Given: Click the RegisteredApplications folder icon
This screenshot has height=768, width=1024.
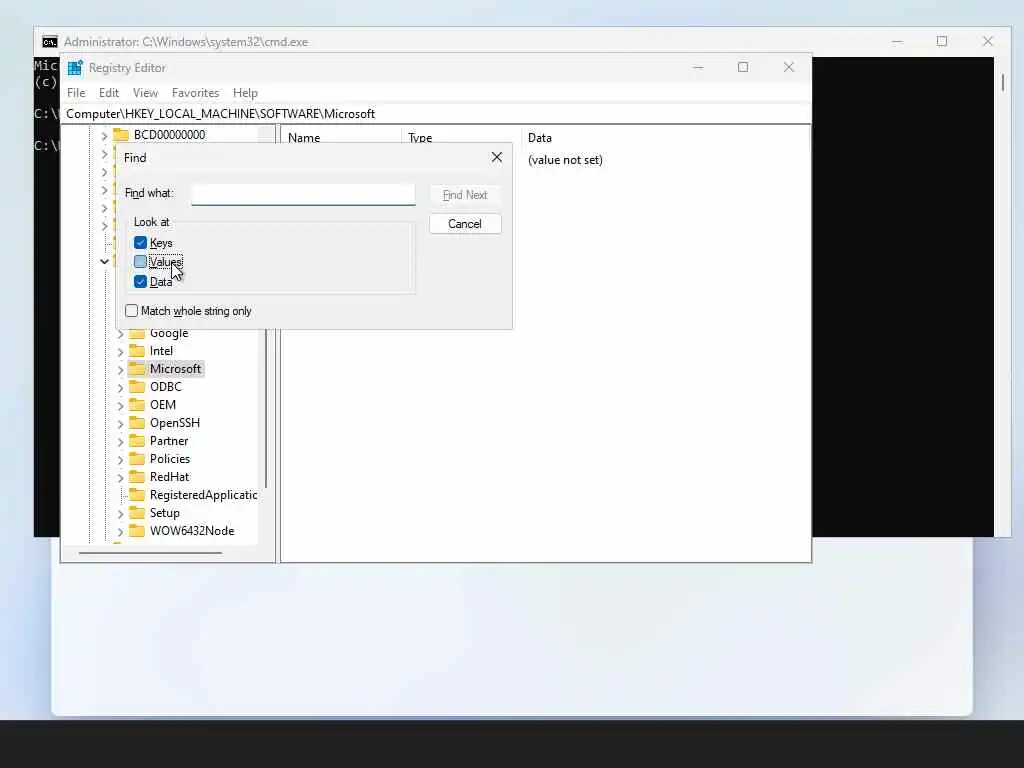Looking at the screenshot, I should coord(136,495).
